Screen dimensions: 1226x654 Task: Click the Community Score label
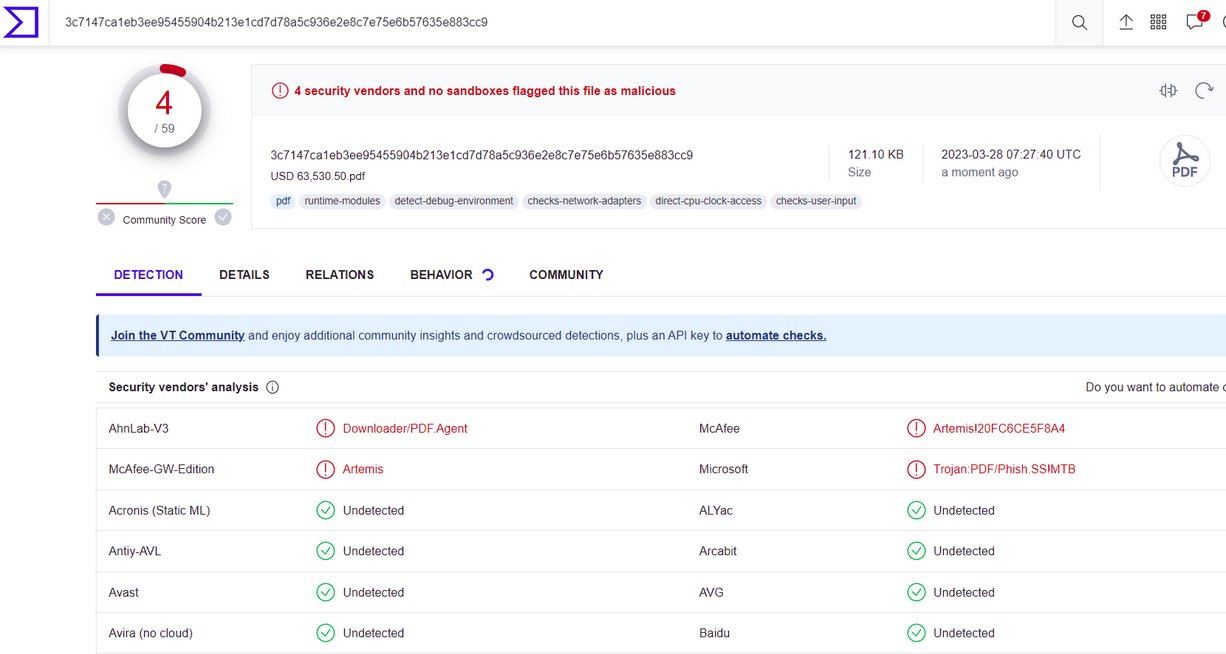164,220
